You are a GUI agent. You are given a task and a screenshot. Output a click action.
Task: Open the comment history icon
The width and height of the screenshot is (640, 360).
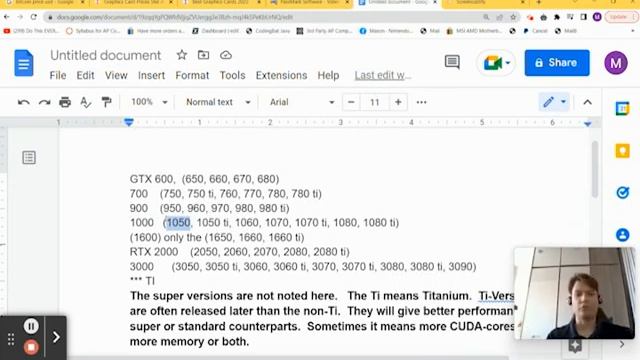point(452,62)
